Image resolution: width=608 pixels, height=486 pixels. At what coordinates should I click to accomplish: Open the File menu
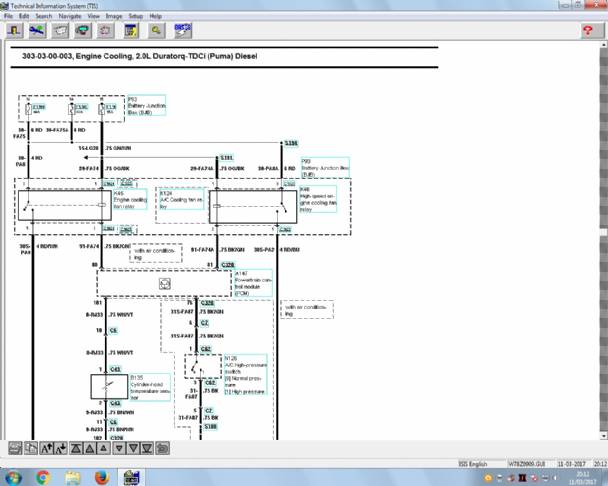click(x=9, y=16)
